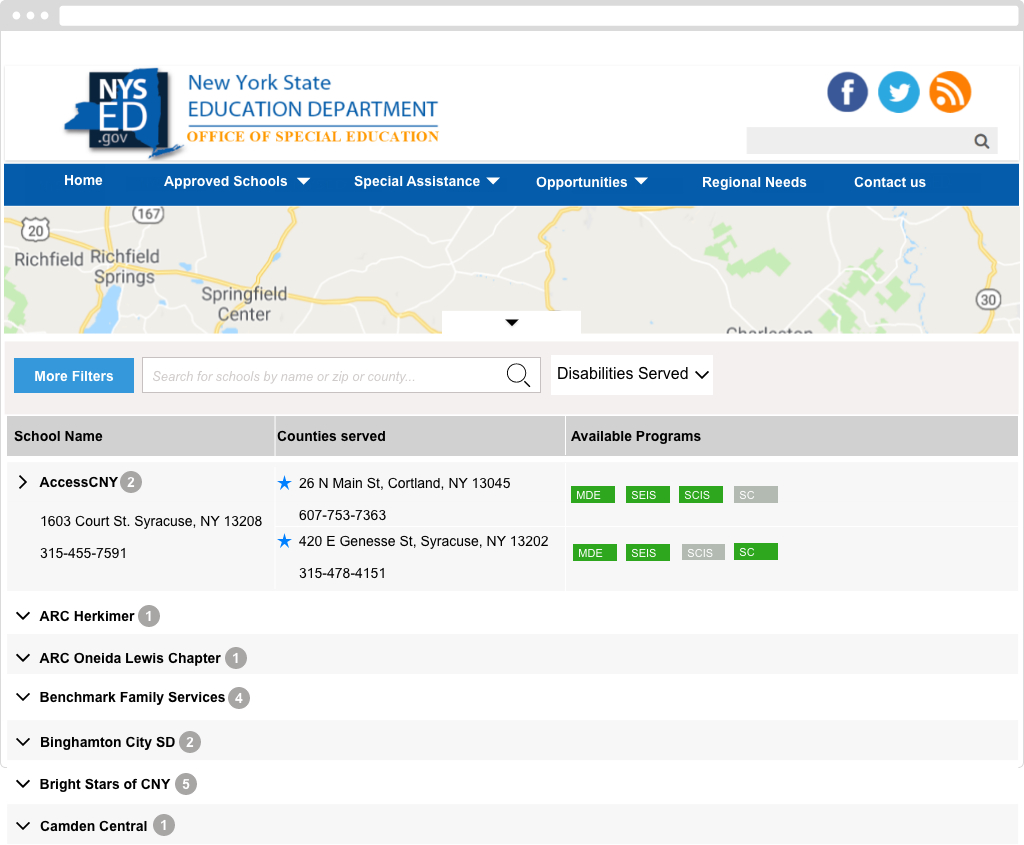Open the RSS feed icon
The width and height of the screenshot is (1024, 845).
pyautogui.click(x=950, y=92)
